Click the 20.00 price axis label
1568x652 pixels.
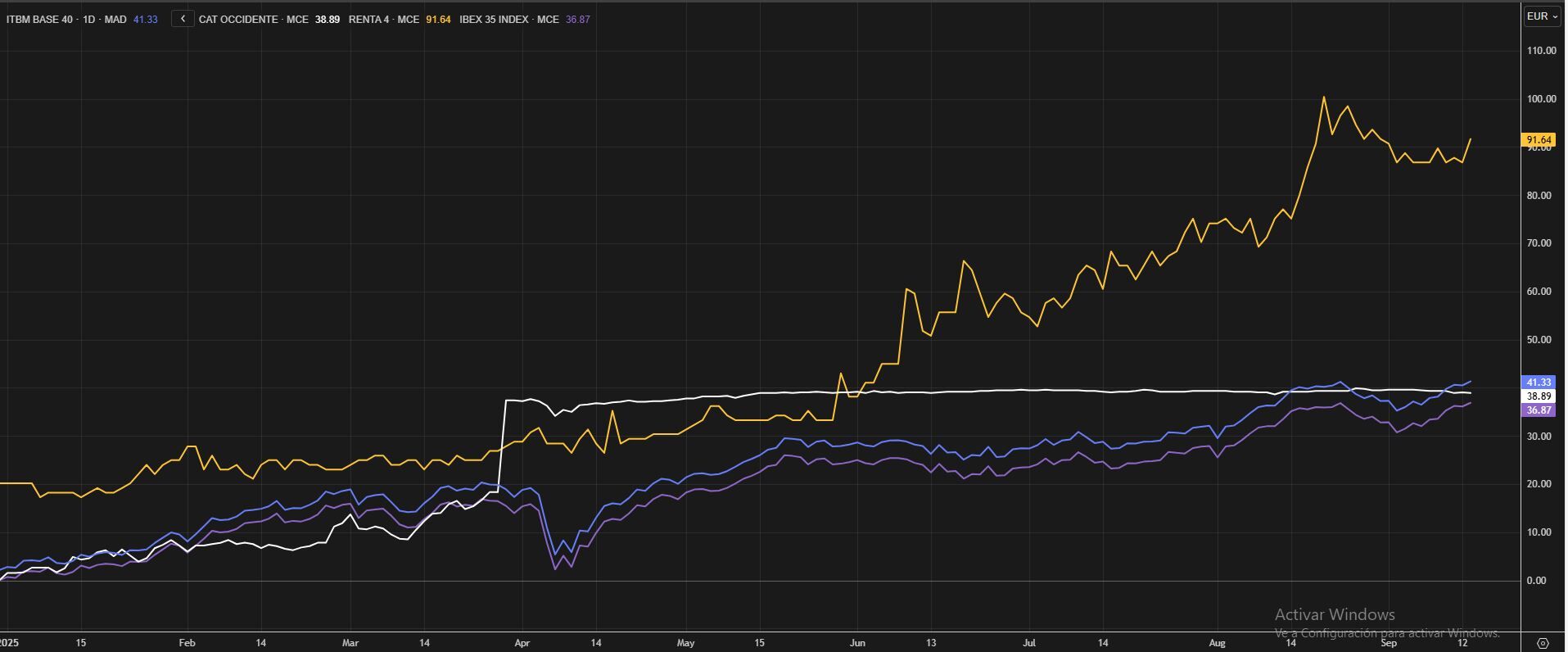coord(1541,484)
